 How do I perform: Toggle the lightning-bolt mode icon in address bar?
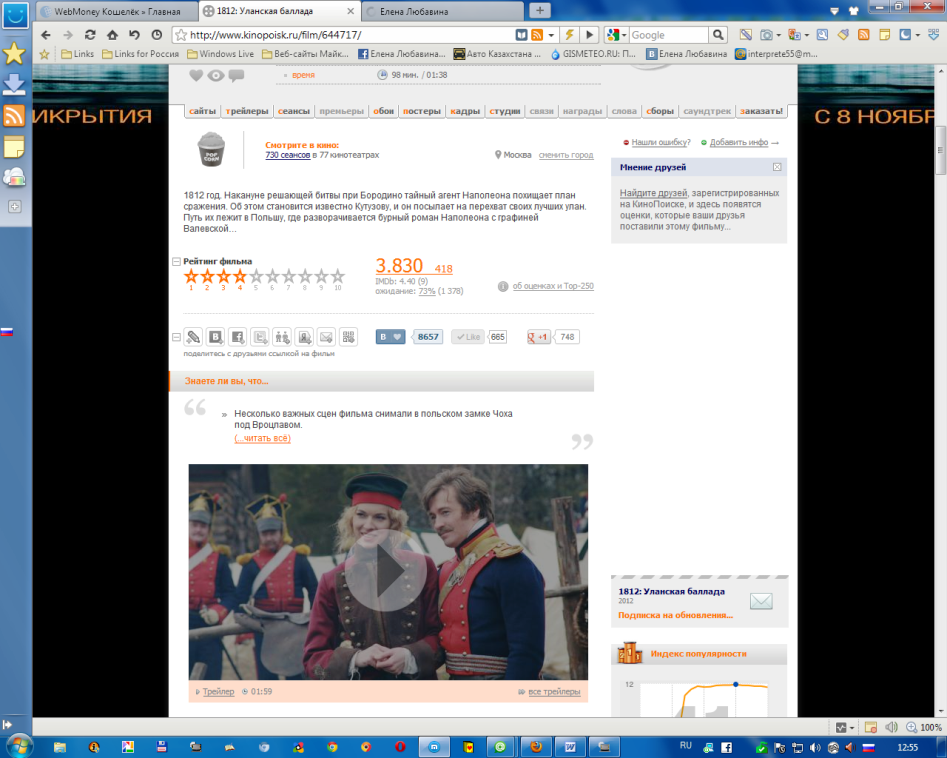569,34
